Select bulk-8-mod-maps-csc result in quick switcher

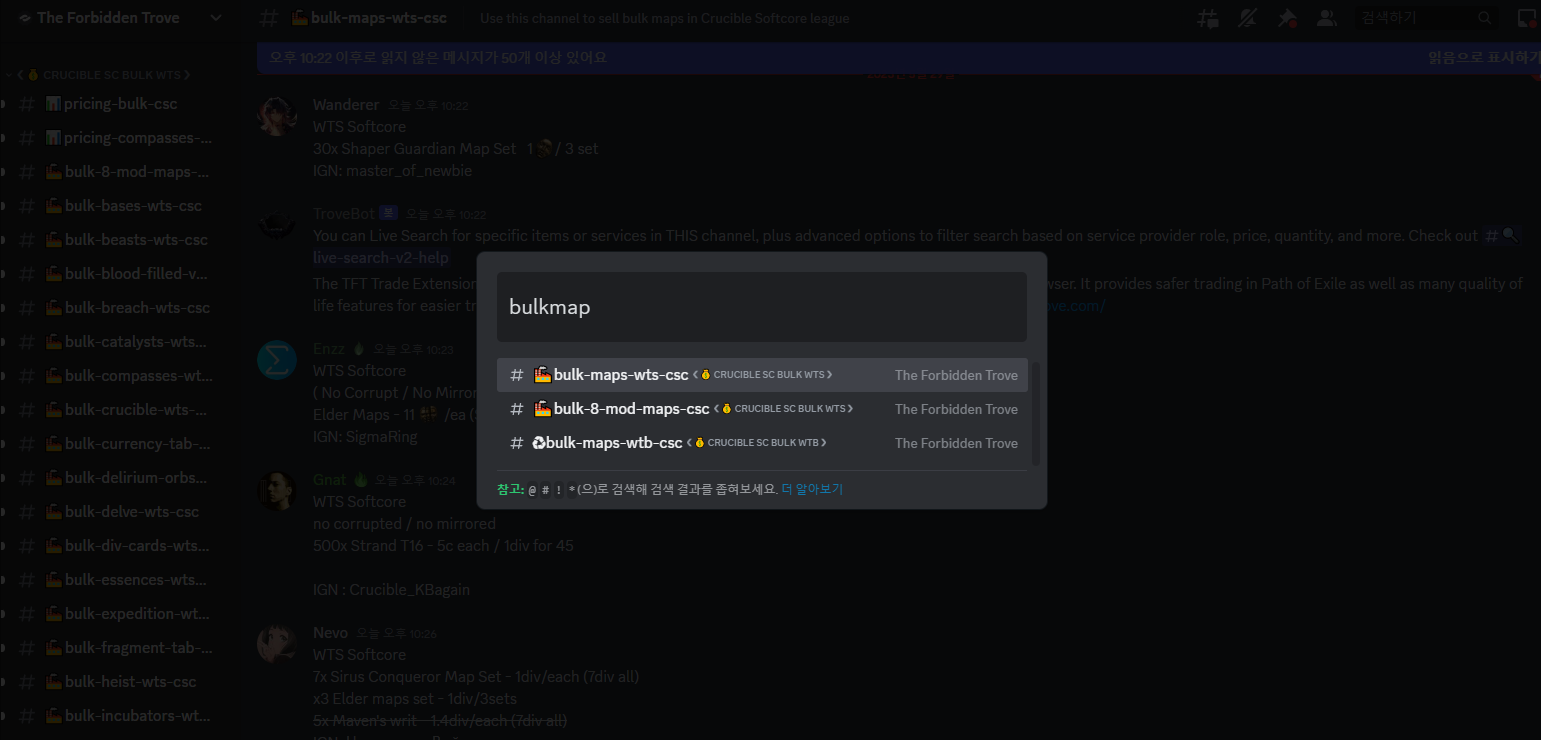click(x=763, y=409)
